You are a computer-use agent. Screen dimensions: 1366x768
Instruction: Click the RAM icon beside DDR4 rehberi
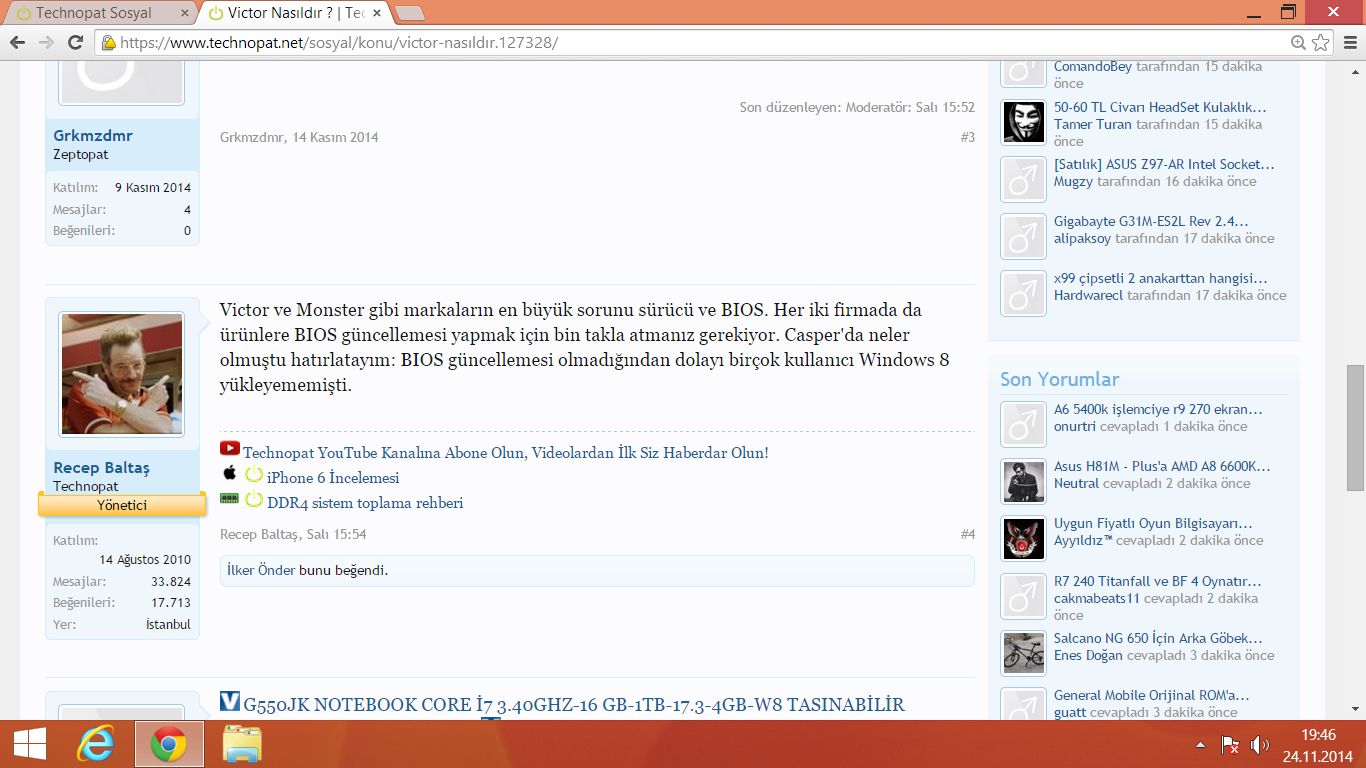[x=229, y=497]
